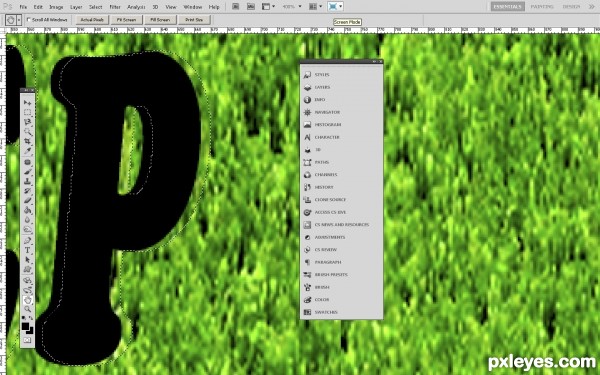Select the Clone Stamp tool

click(x=28, y=181)
